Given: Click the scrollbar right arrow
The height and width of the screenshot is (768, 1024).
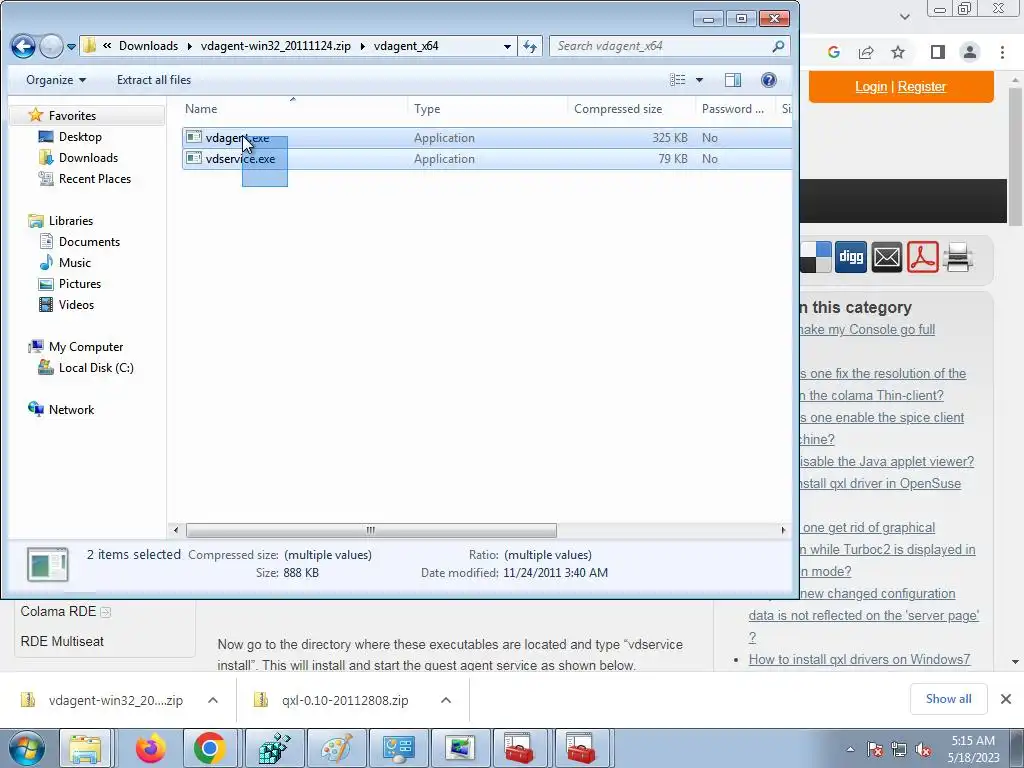Looking at the screenshot, I should (783, 530).
